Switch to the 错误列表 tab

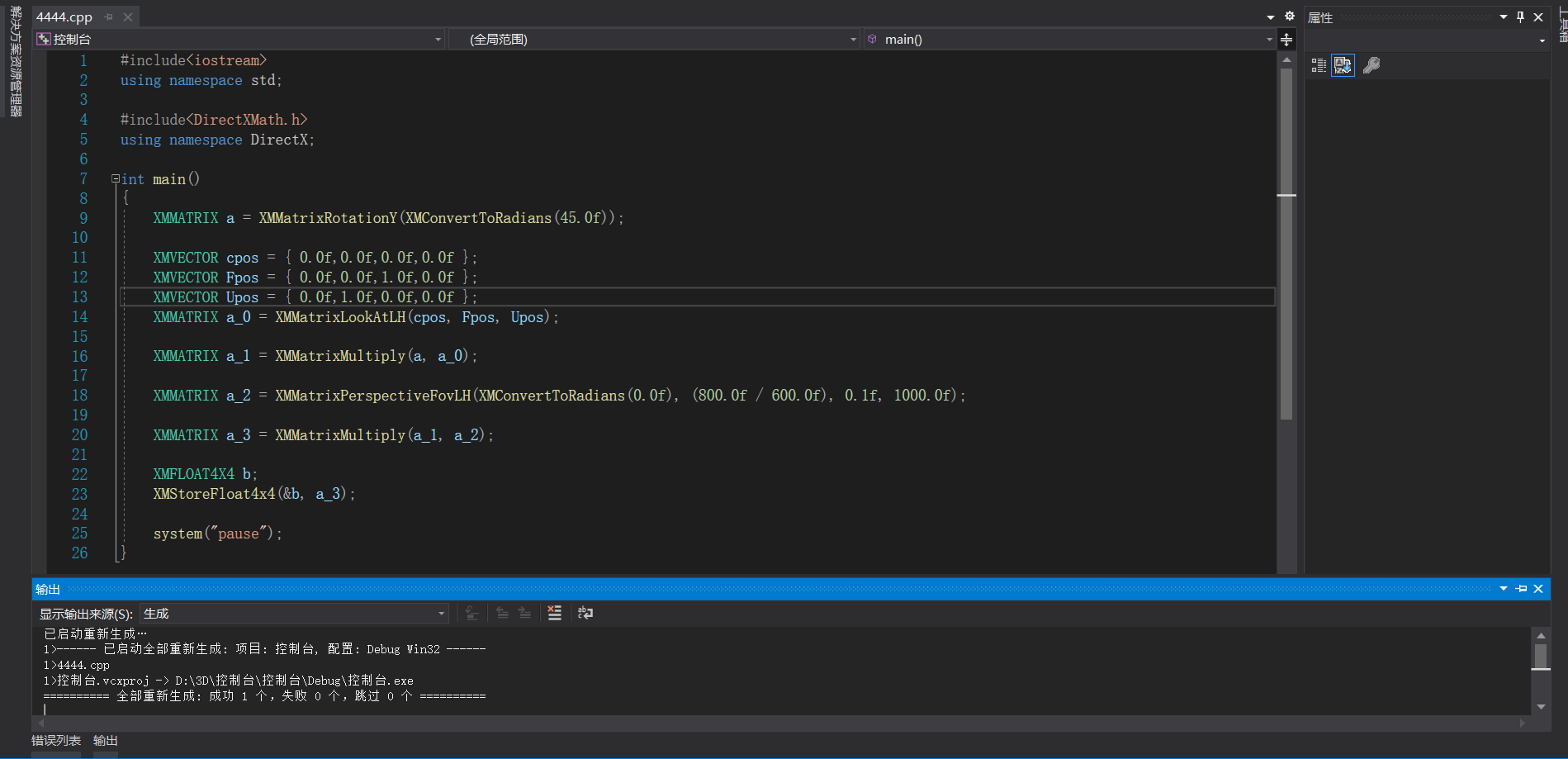pos(56,741)
